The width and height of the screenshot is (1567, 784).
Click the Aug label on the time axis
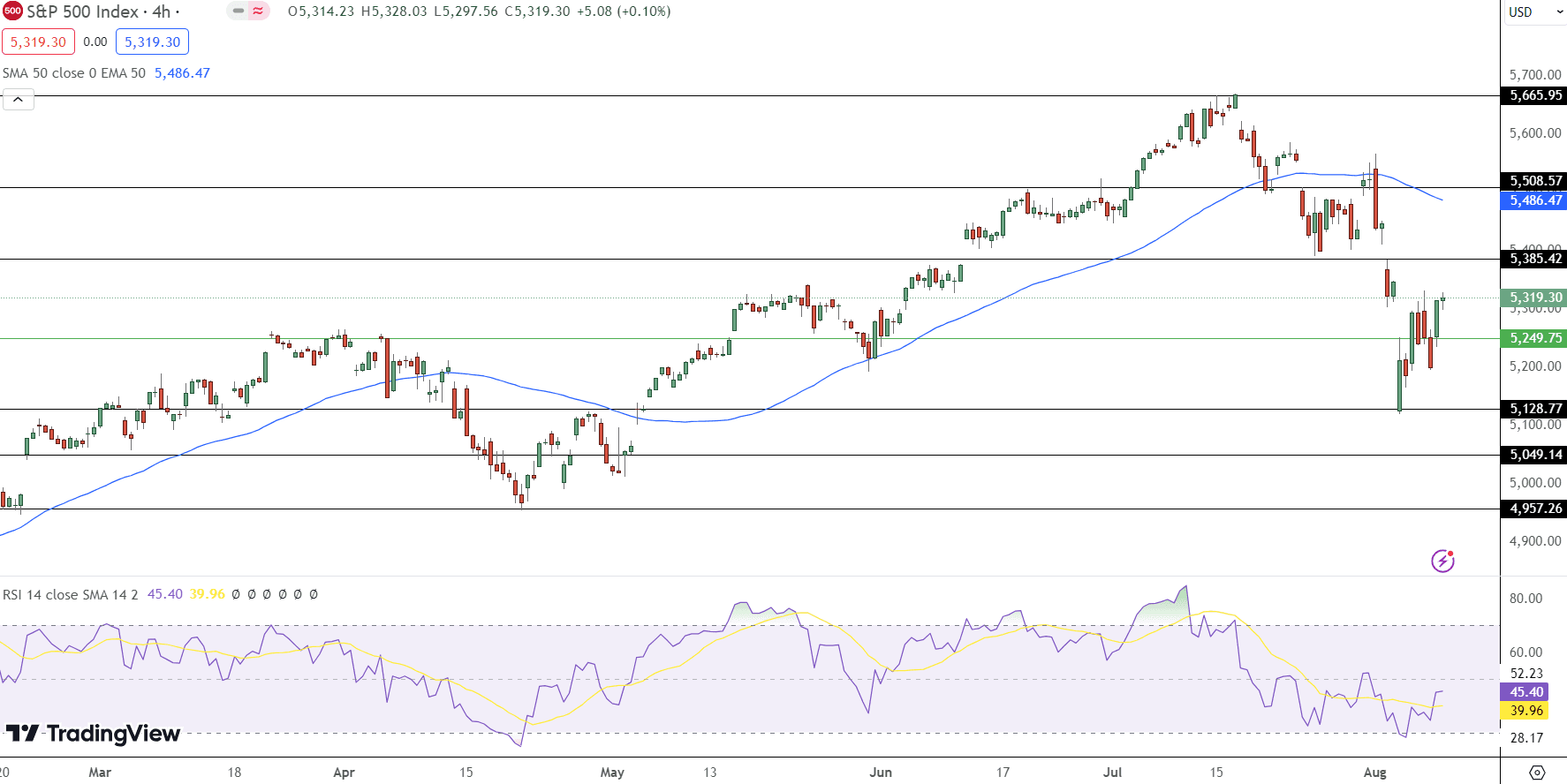[x=1375, y=773]
